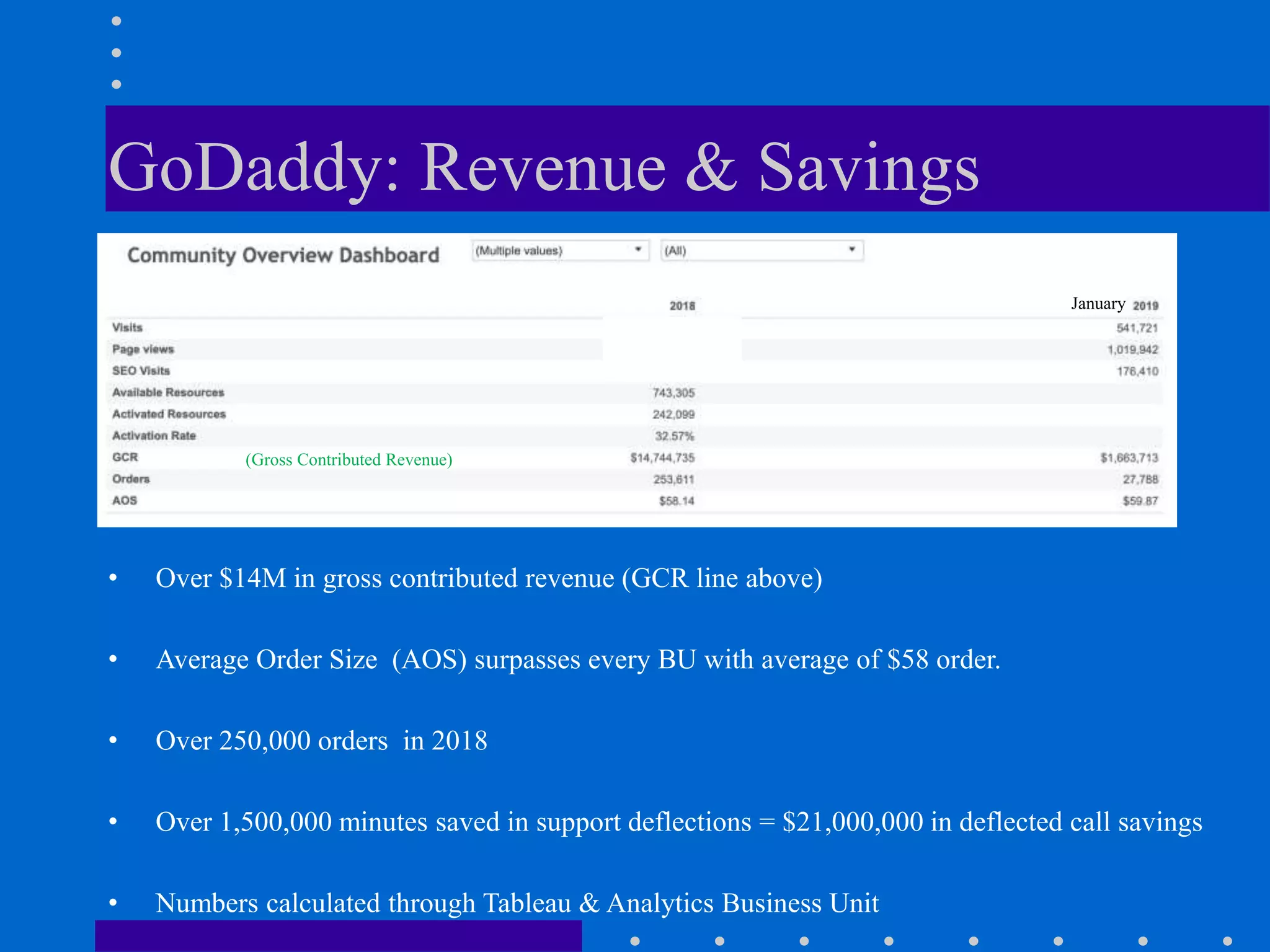This screenshot has height=952, width=1270.
Task: Select the Available Resources row label
Action: (168, 392)
